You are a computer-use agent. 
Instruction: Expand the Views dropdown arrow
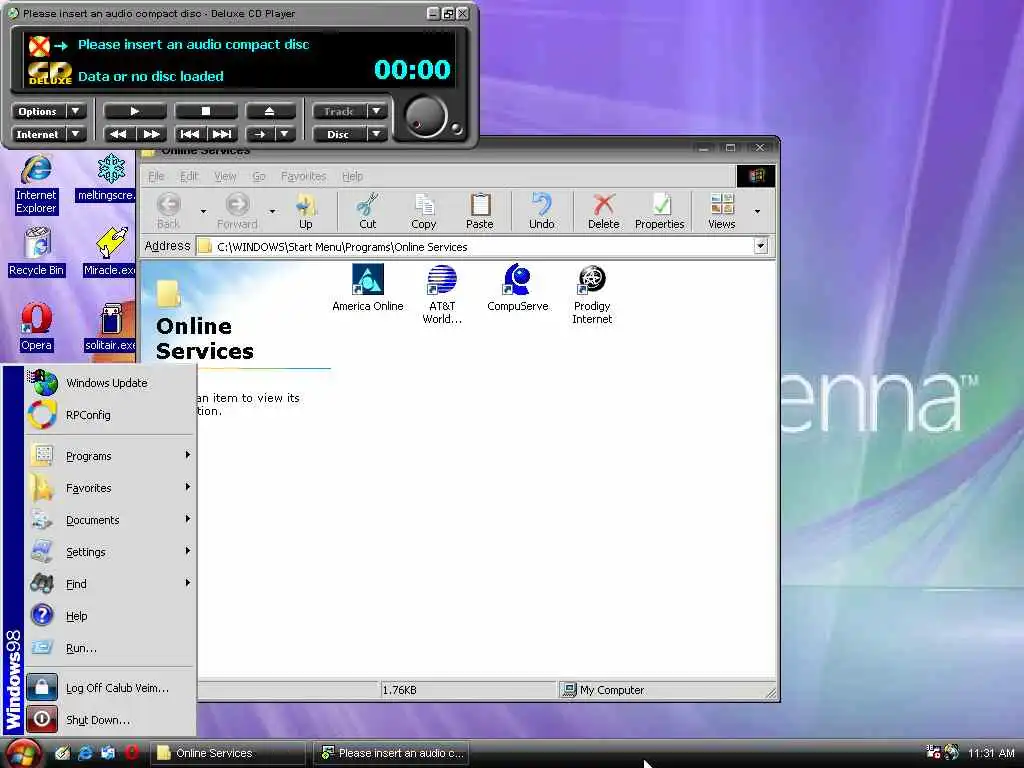[758, 211]
